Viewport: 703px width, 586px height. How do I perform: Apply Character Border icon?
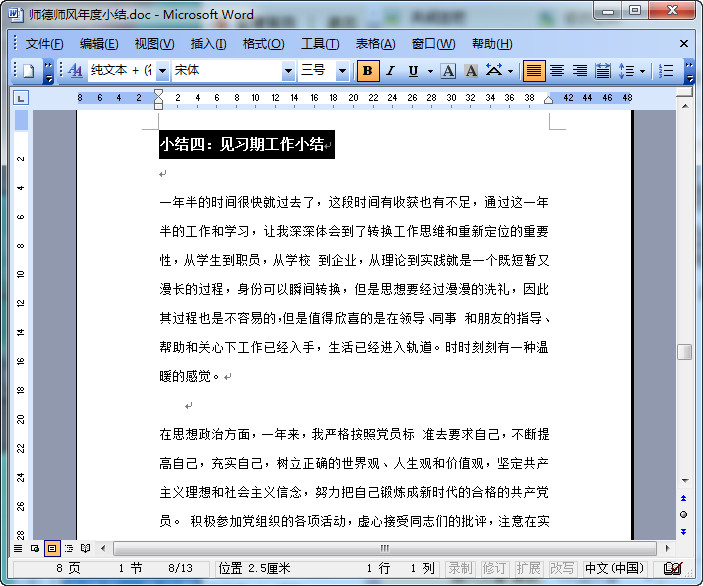448,71
